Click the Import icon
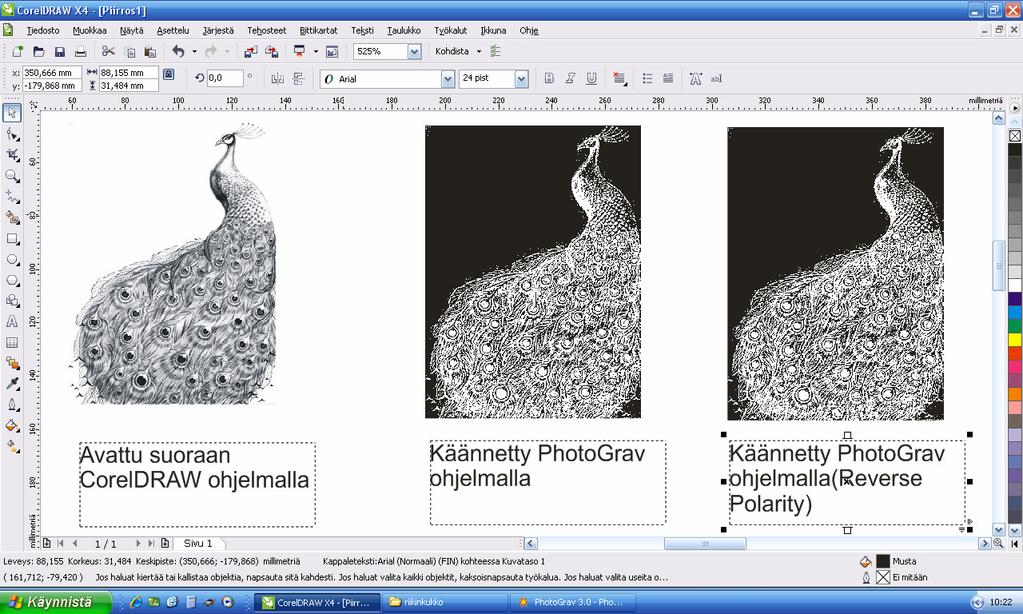The height and width of the screenshot is (614, 1023). [x=251, y=51]
